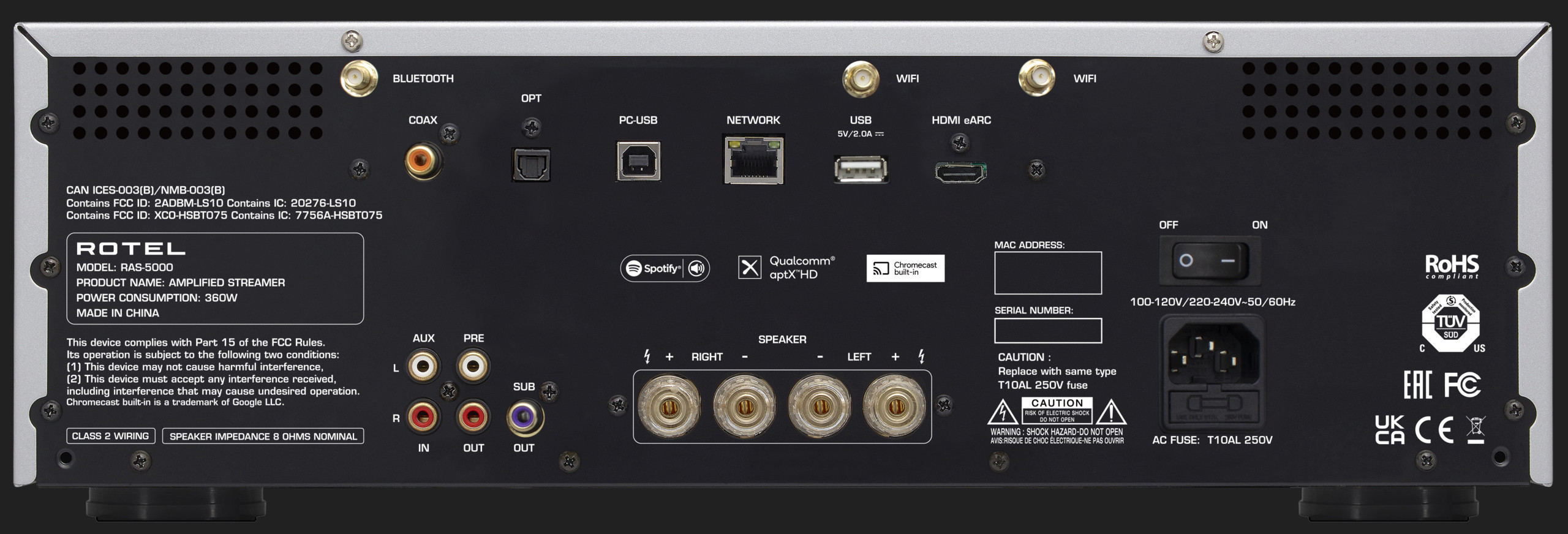Screen dimensions: 1568x534
Task: Click the TÜV SÜD certification mark
Action: [x=1450, y=323]
